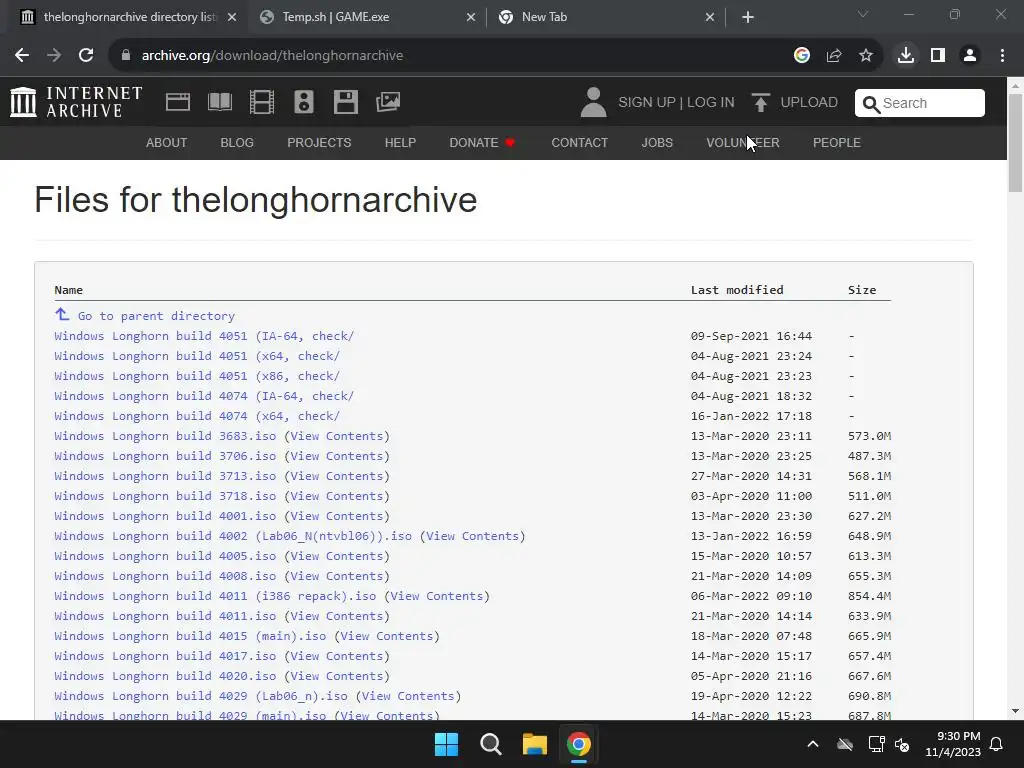The width and height of the screenshot is (1024, 768).
Task: Open the Chrome downloads icon
Action: [906, 56]
